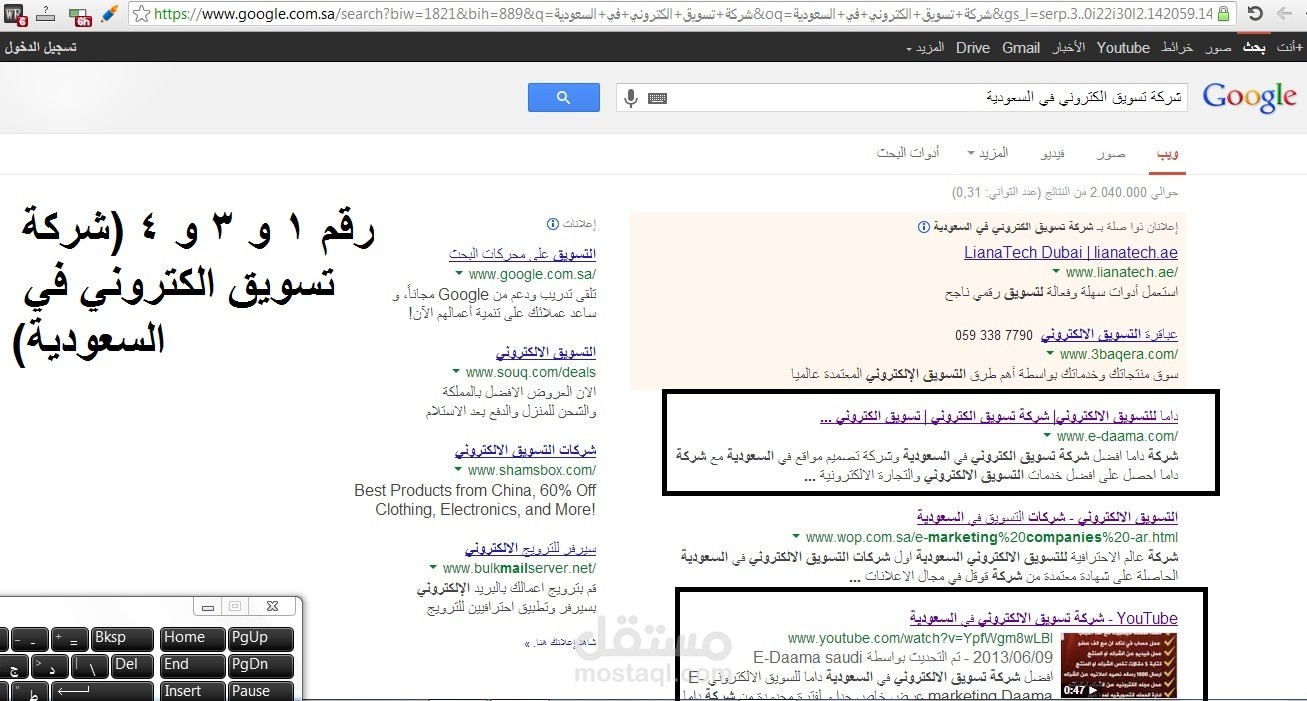Expand the green arrow next to www.3baqera.com/
Image resolution: width=1307 pixels, height=701 pixels.
tap(1049, 354)
